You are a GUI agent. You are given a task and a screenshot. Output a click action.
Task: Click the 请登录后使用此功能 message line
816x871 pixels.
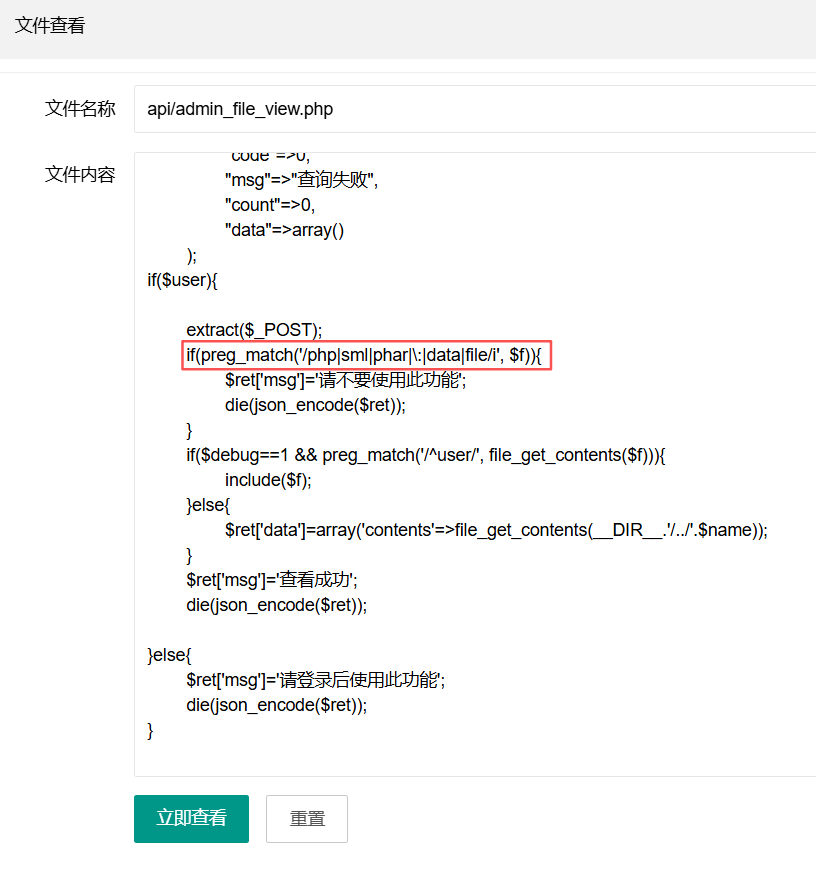[x=315, y=680]
